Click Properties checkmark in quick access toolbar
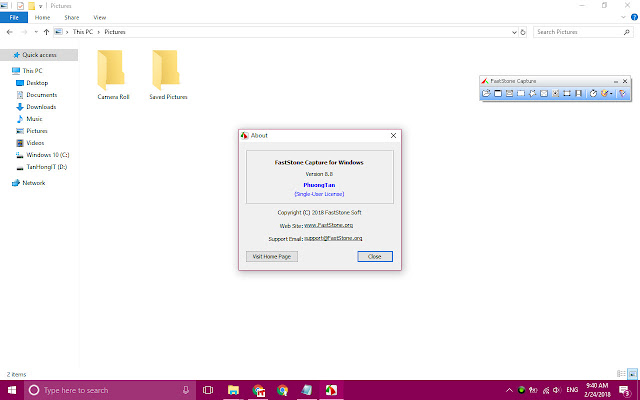The width and height of the screenshot is (640, 400). 20,6
